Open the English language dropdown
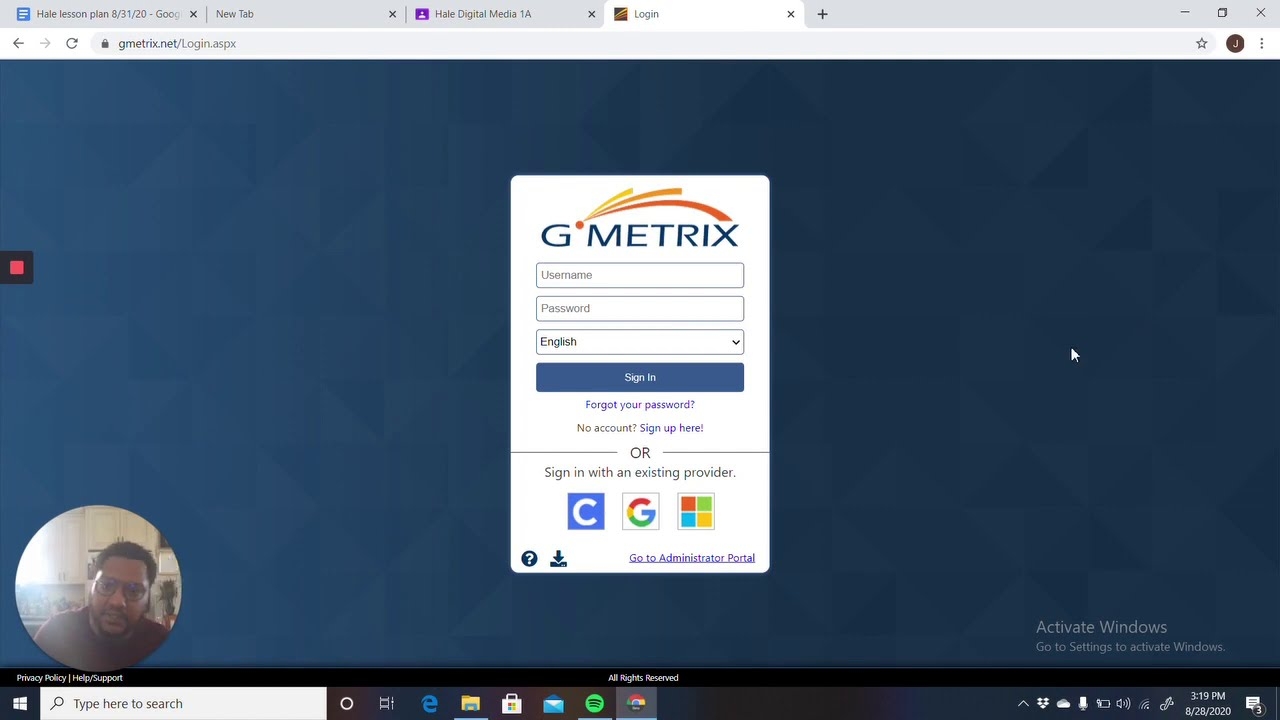Screen dimensions: 1280x720 640,342
